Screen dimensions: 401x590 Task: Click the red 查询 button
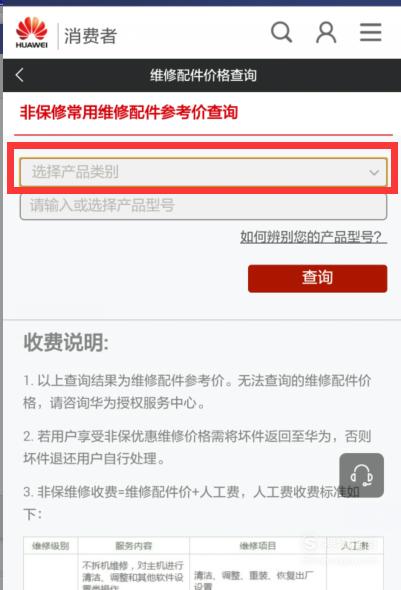[x=317, y=278]
